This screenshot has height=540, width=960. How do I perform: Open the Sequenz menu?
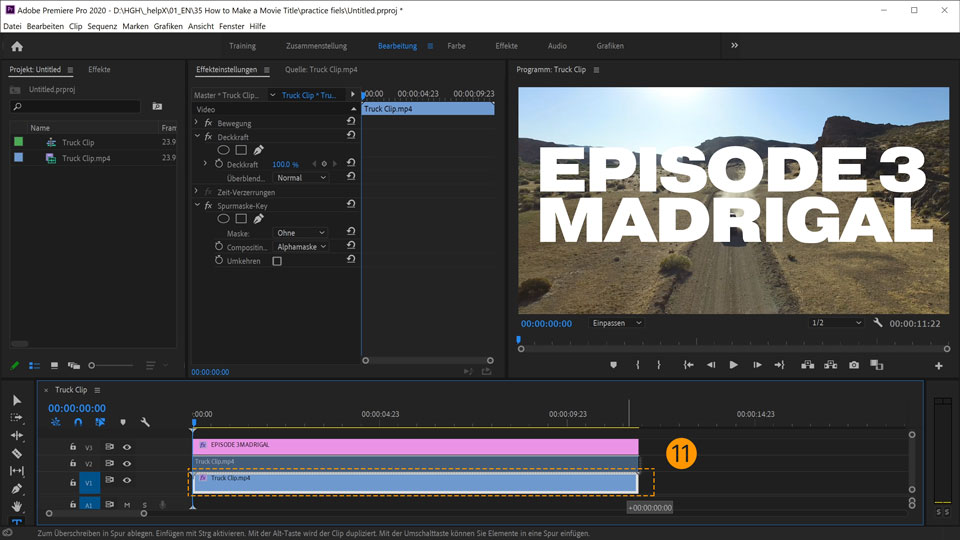(x=101, y=26)
